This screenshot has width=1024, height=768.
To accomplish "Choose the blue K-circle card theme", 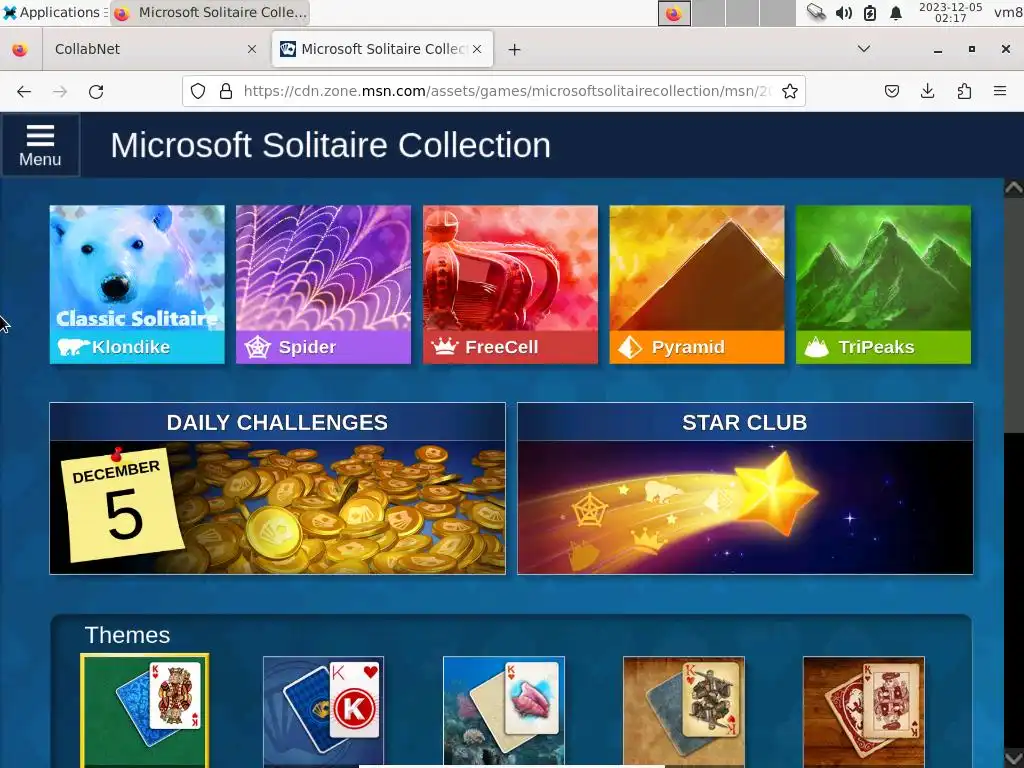I will (x=323, y=712).
